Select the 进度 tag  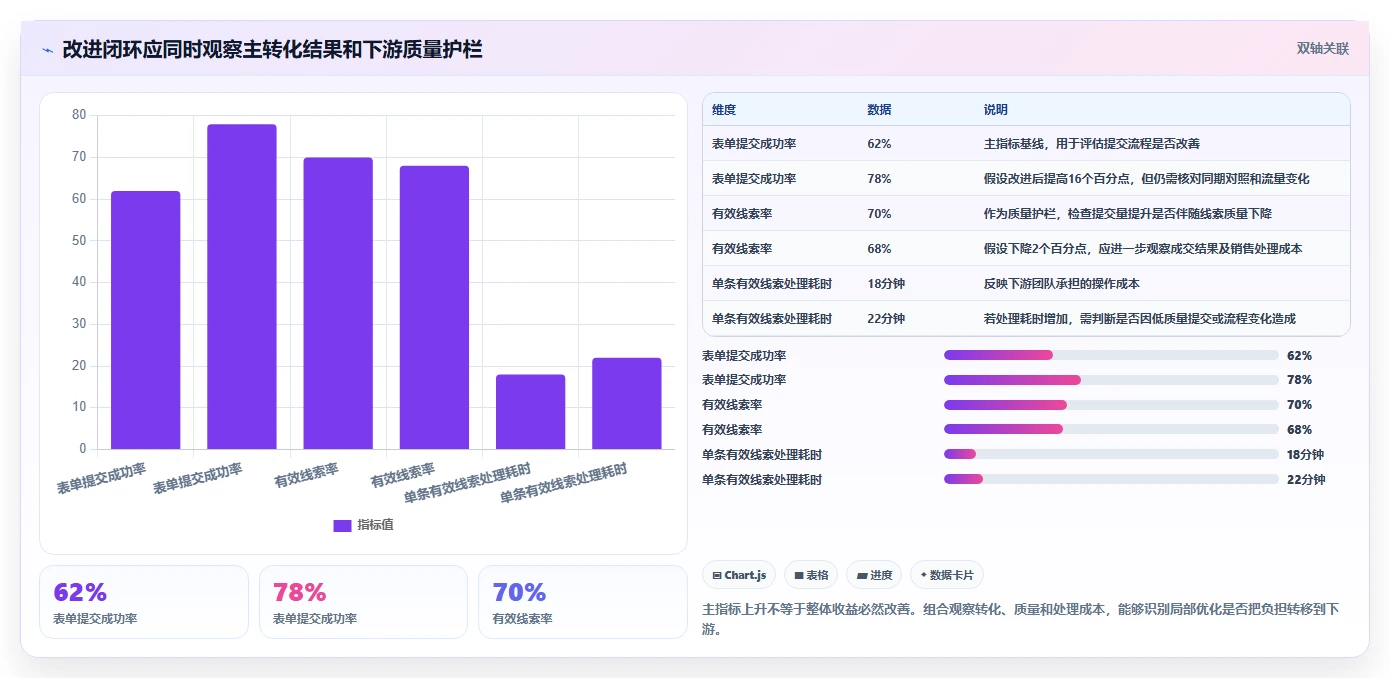[x=874, y=575]
